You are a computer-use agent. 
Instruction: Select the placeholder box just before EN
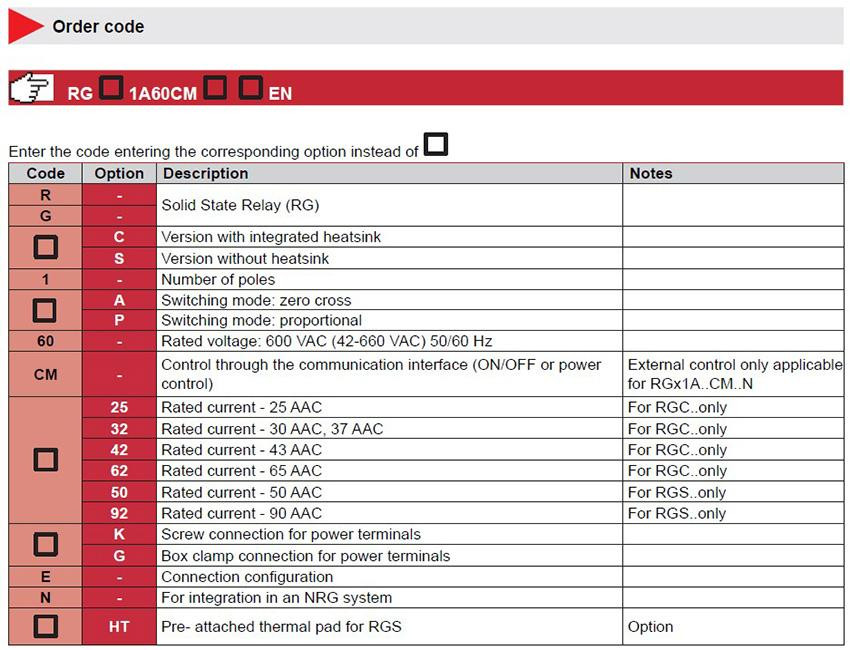tap(250, 87)
